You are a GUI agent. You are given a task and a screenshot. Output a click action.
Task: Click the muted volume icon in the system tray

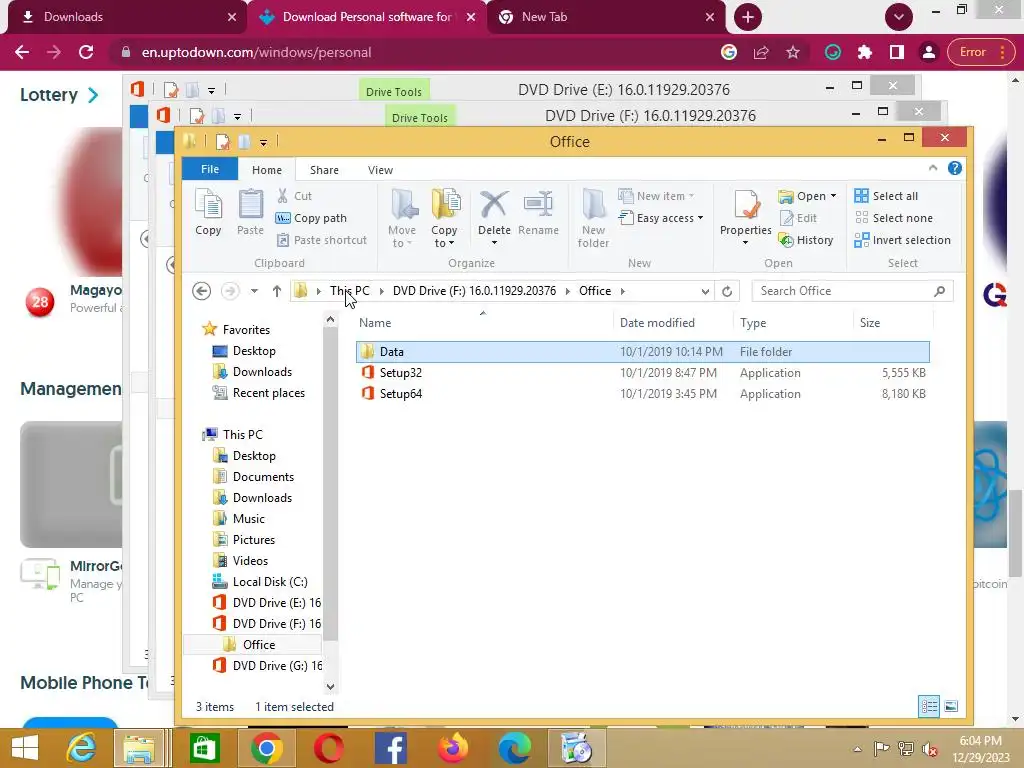click(929, 749)
